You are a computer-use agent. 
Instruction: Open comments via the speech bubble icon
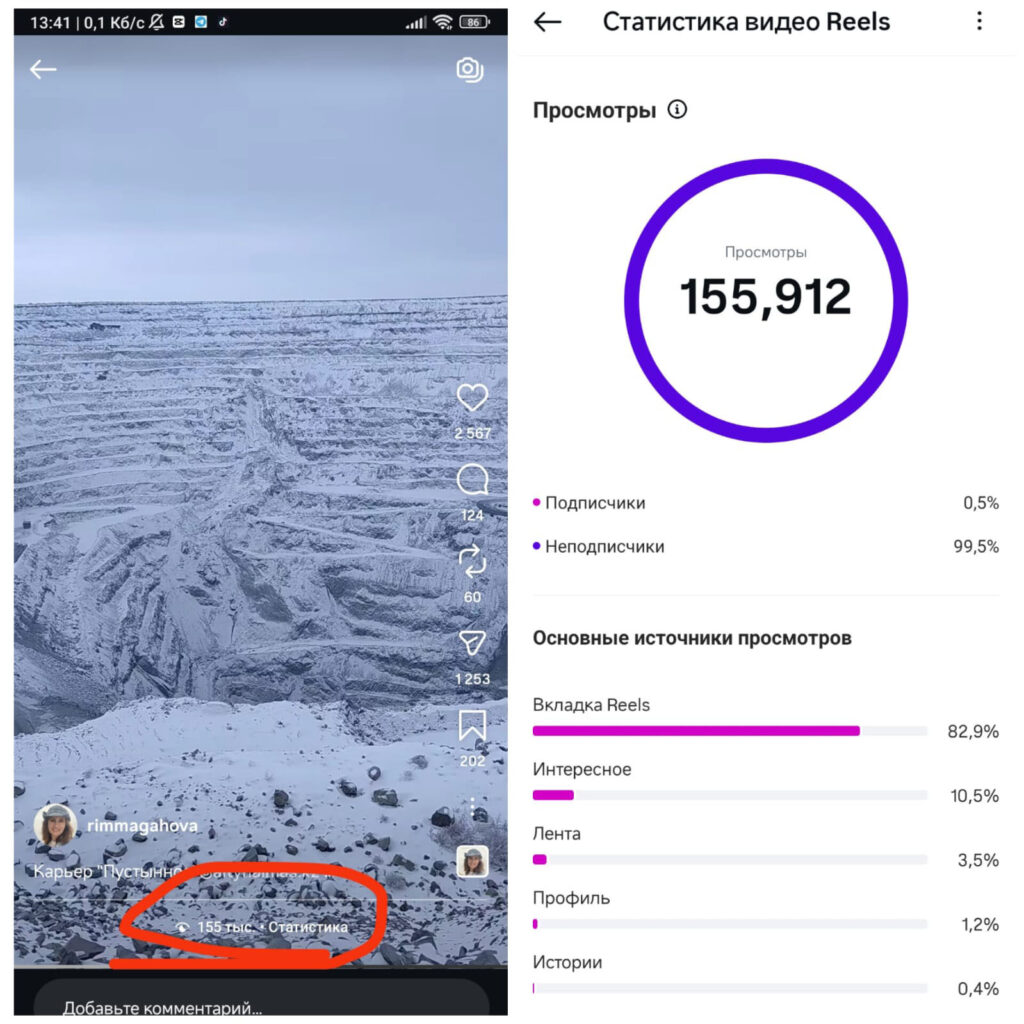(472, 480)
